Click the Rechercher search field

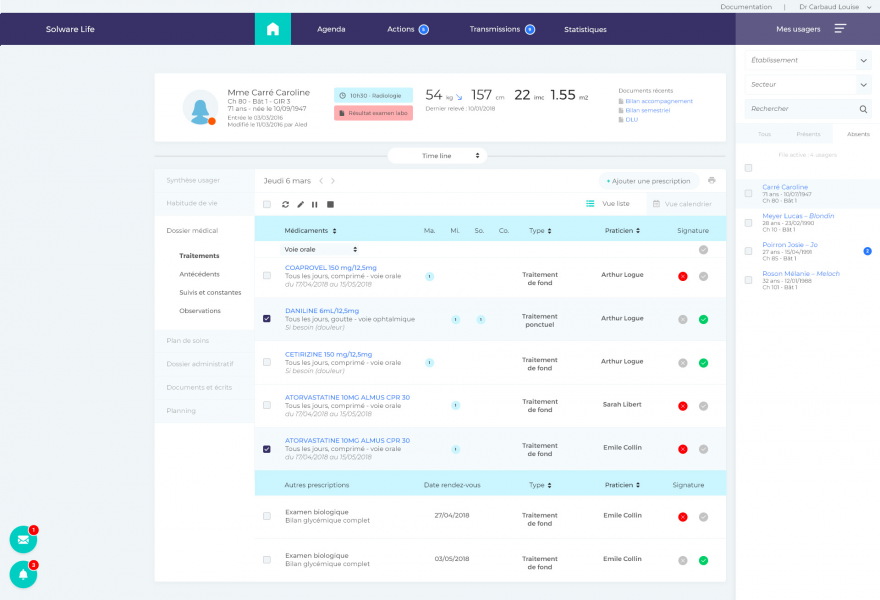coord(800,108)
